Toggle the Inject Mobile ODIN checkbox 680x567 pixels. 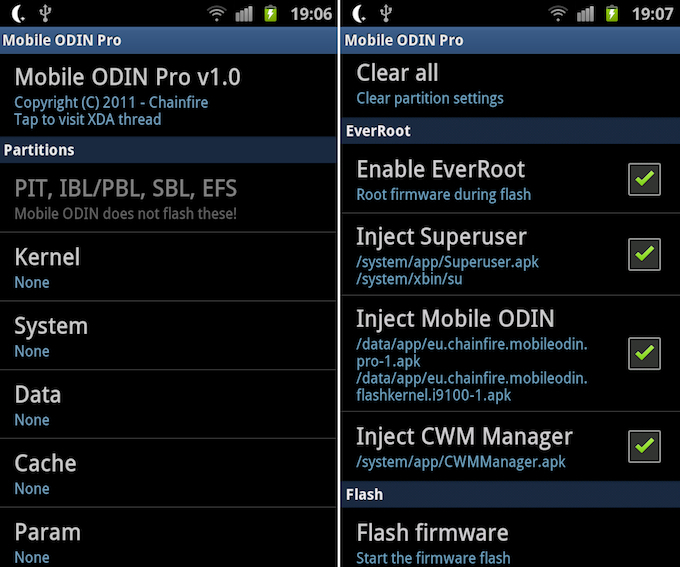[x=644, y=352]
